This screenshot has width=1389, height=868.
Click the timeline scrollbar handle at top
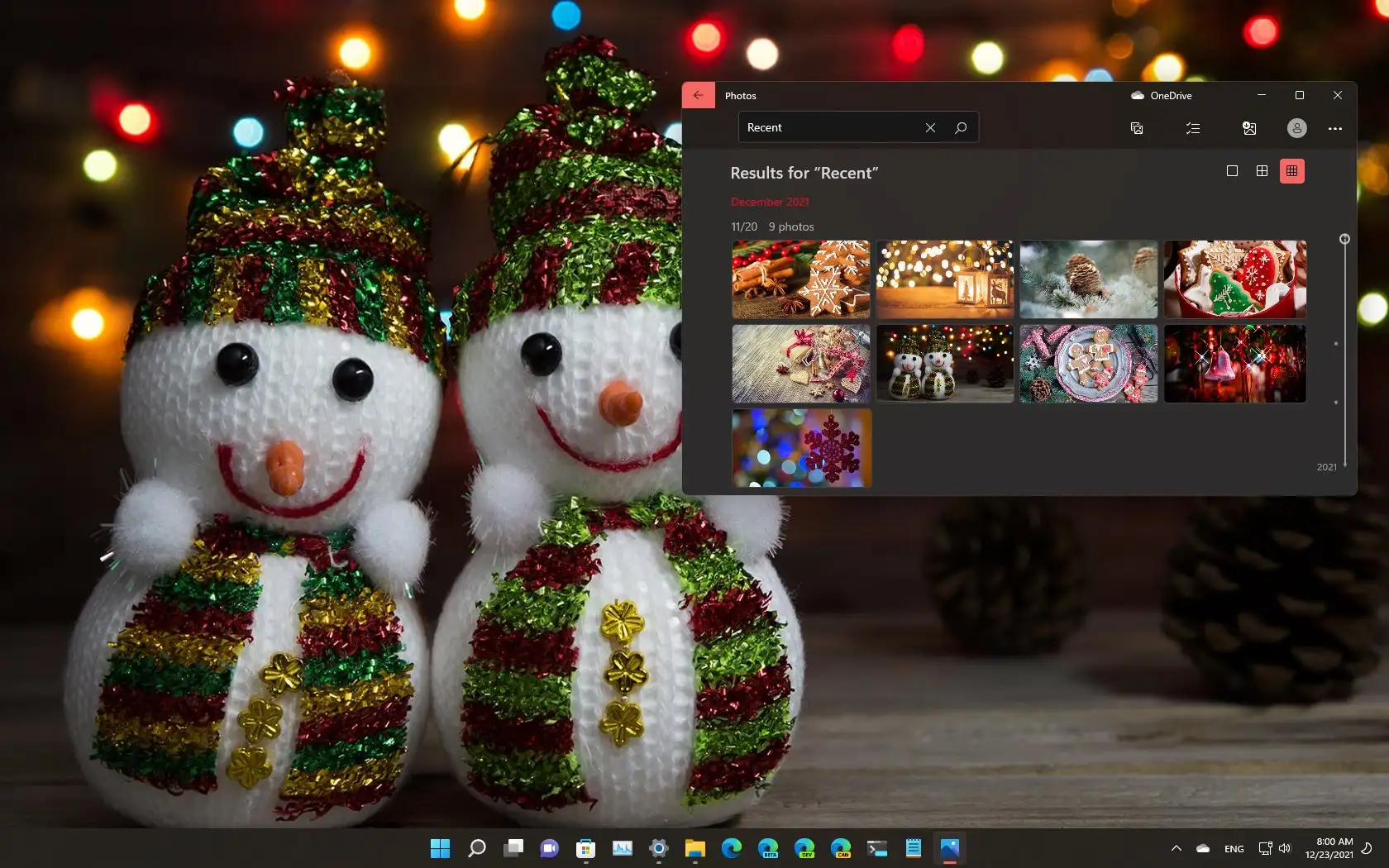coord(1344,239)
